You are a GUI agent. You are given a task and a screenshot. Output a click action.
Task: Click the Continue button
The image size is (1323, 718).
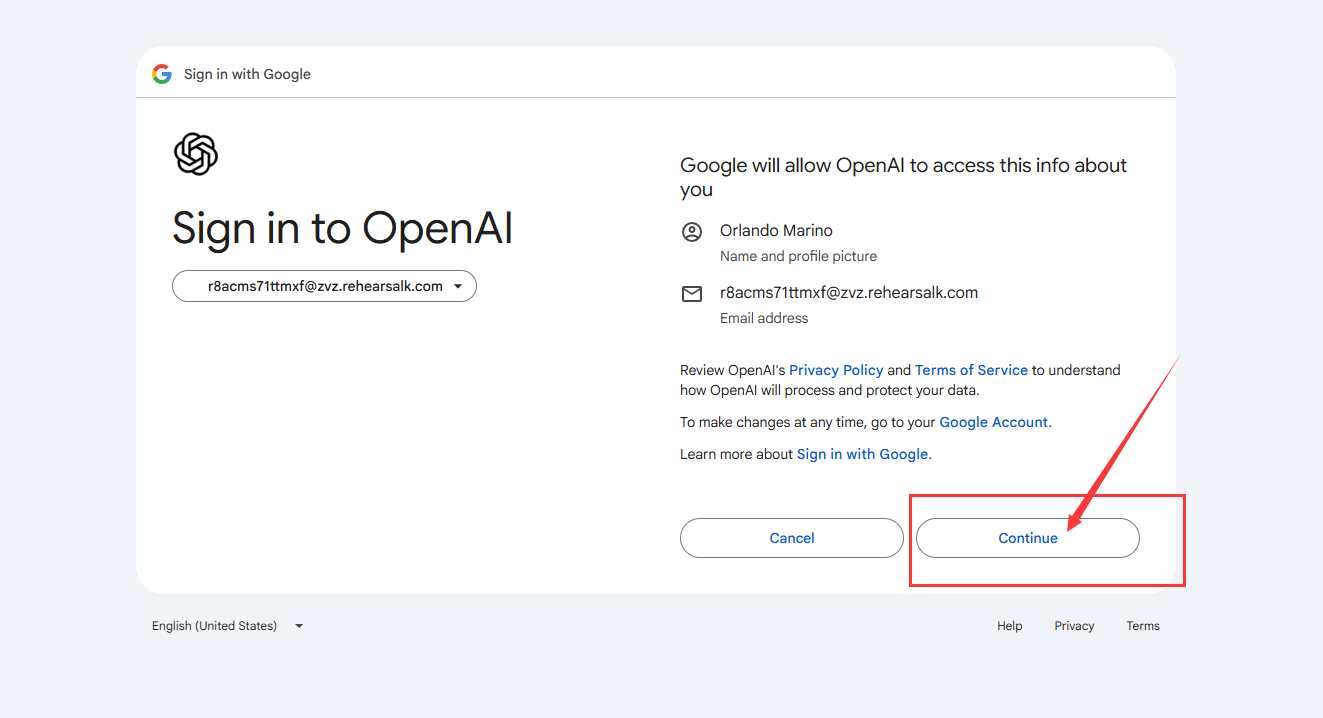tap(1028, 538)
